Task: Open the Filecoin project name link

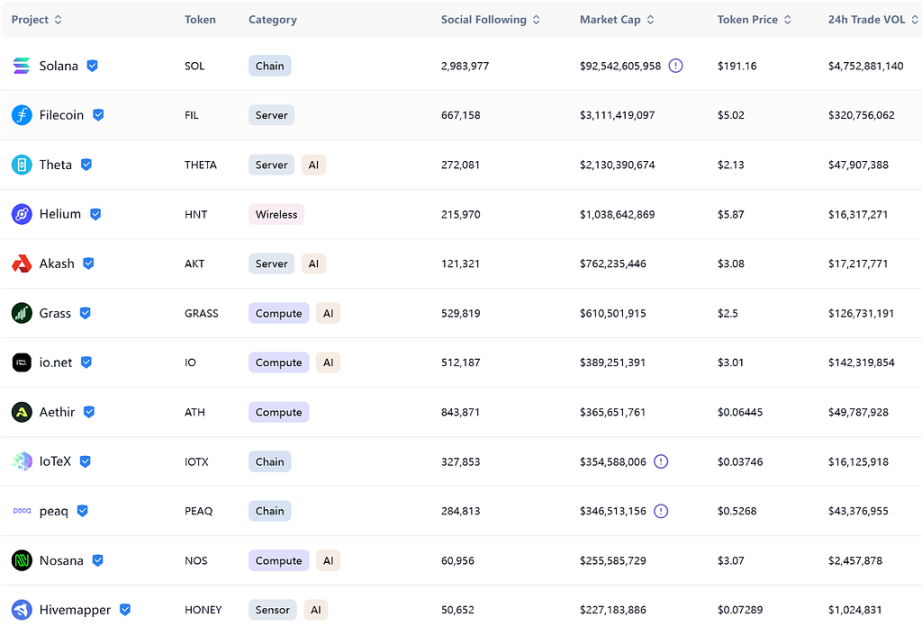Action: [x=62, y=115]
